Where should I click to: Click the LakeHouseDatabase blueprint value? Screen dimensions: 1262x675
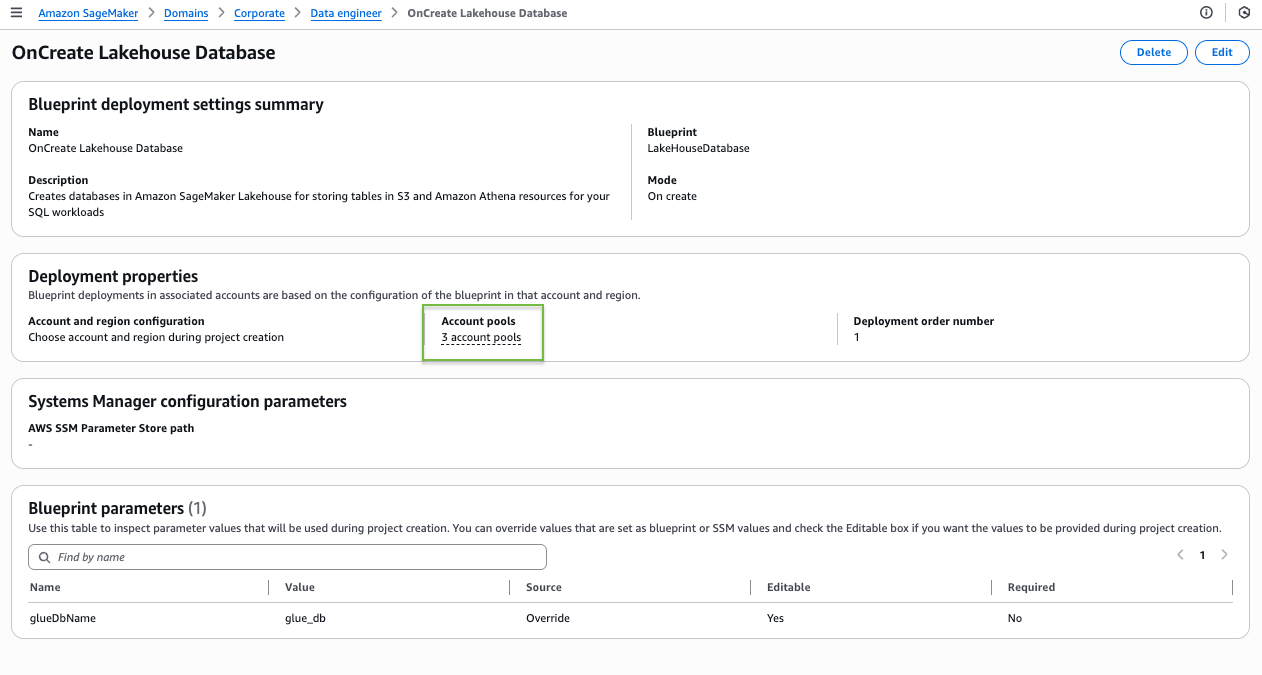[x=698, y=148]
